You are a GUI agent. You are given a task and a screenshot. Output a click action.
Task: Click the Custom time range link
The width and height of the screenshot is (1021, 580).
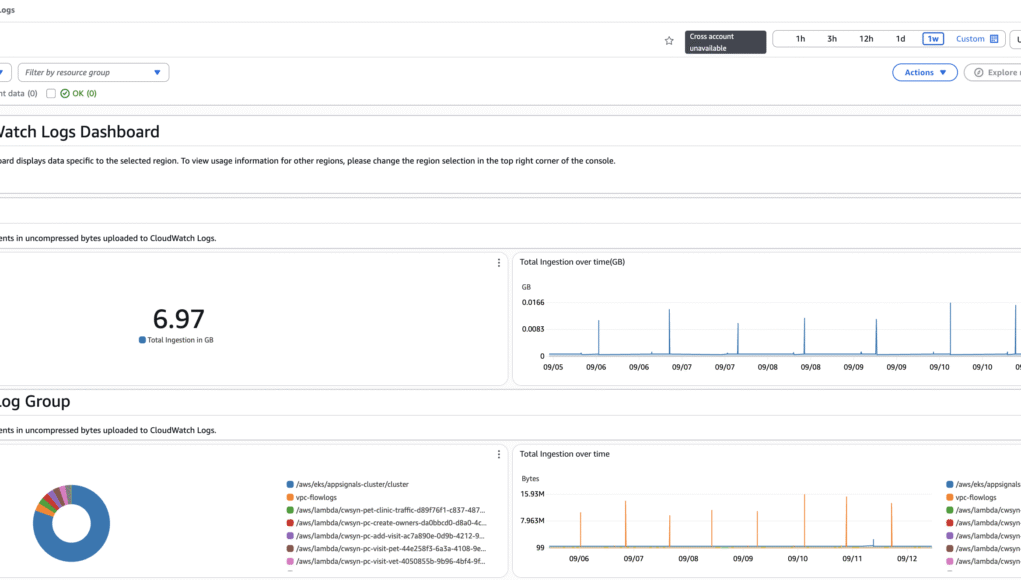pos(970,39)
